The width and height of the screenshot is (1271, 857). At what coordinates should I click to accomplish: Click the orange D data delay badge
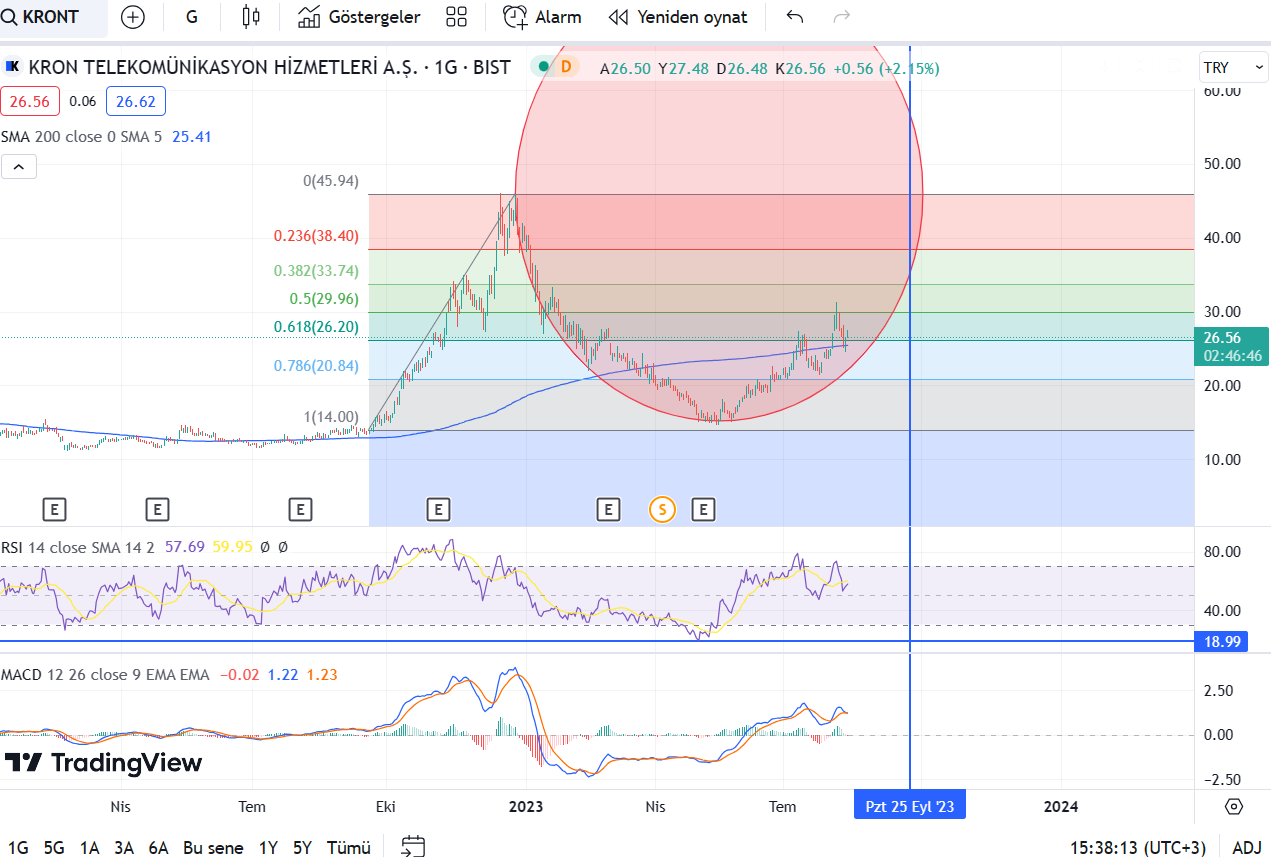pyautogui.click(x=566, y=67)
